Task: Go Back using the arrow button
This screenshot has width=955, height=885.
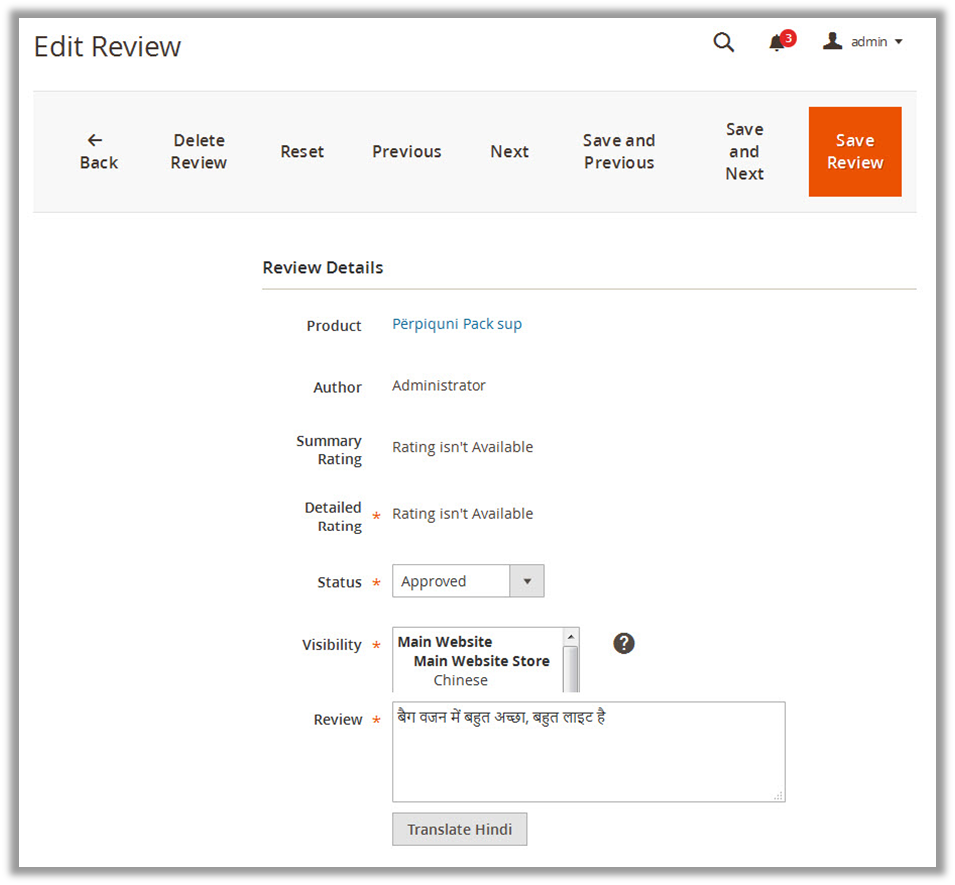Action: coord(98,152)
